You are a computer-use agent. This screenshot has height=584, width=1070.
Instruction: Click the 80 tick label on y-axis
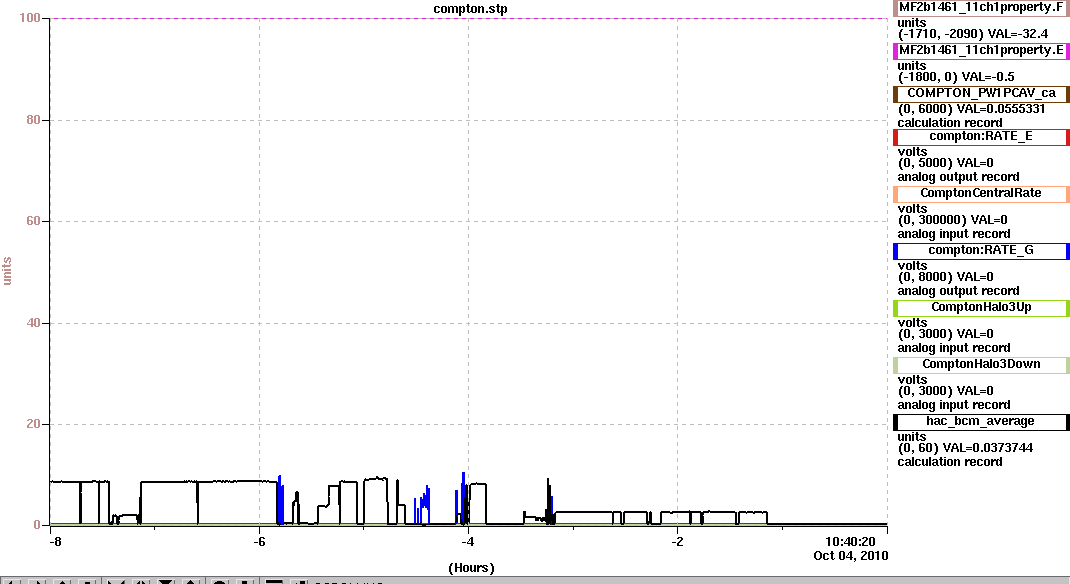(x=33, y=120)
